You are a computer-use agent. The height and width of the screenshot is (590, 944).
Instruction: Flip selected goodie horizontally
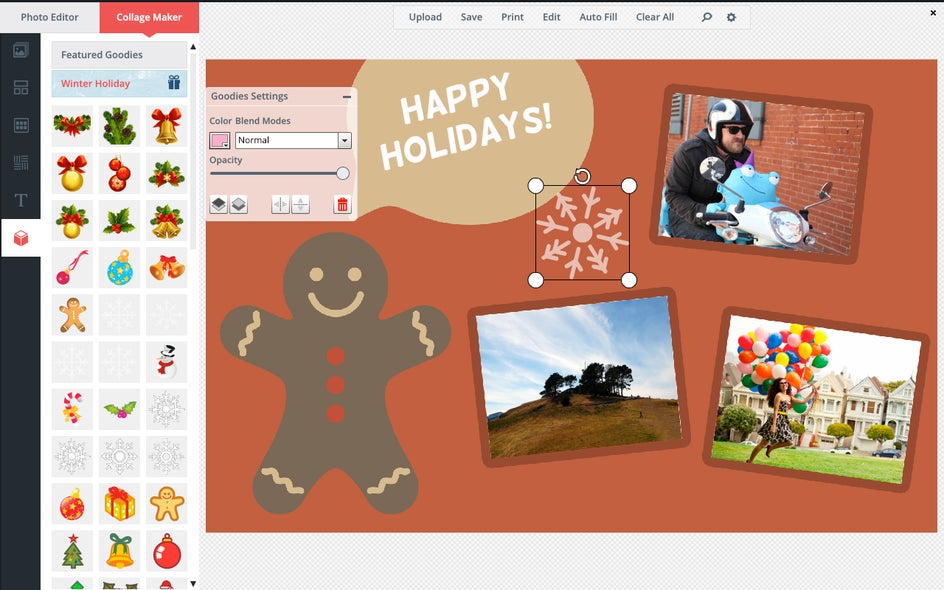point(281,205)
